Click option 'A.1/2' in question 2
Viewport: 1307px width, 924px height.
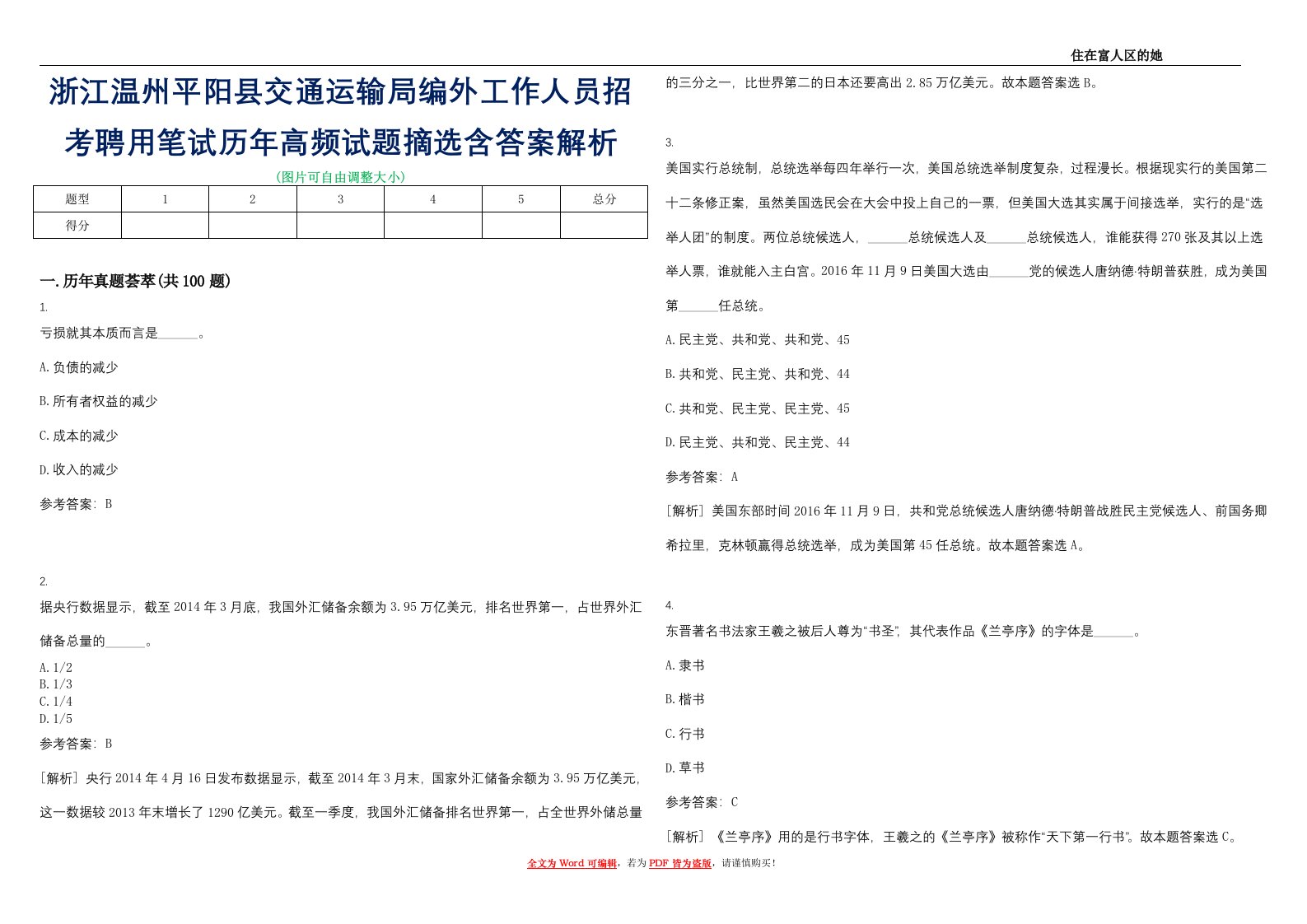(56, 668)
